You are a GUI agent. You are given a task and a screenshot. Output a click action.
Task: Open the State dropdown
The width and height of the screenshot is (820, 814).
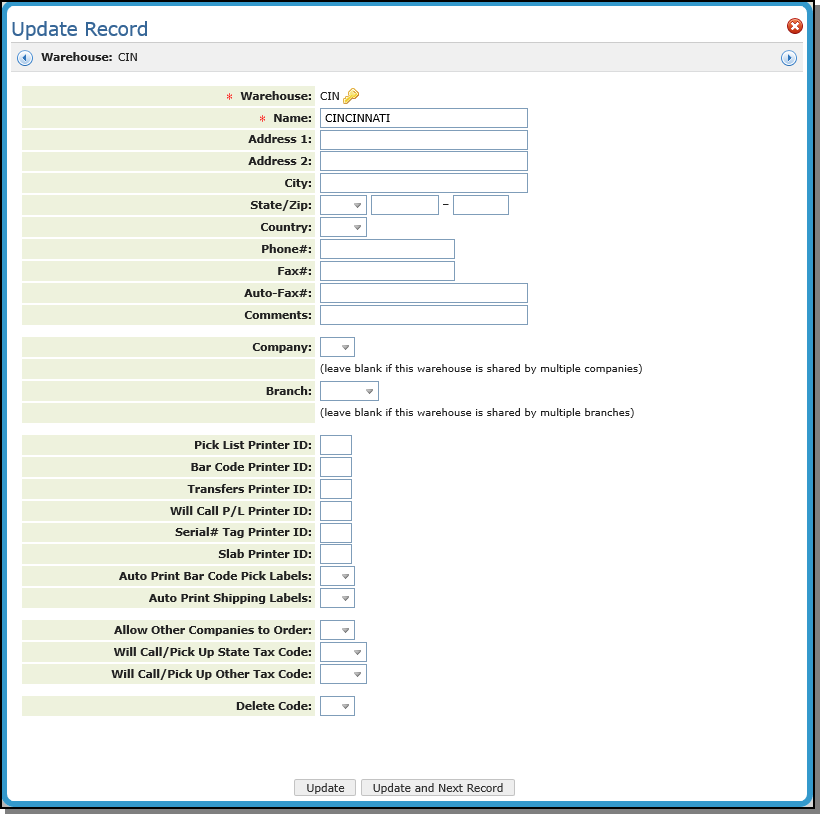click(343, 205)
